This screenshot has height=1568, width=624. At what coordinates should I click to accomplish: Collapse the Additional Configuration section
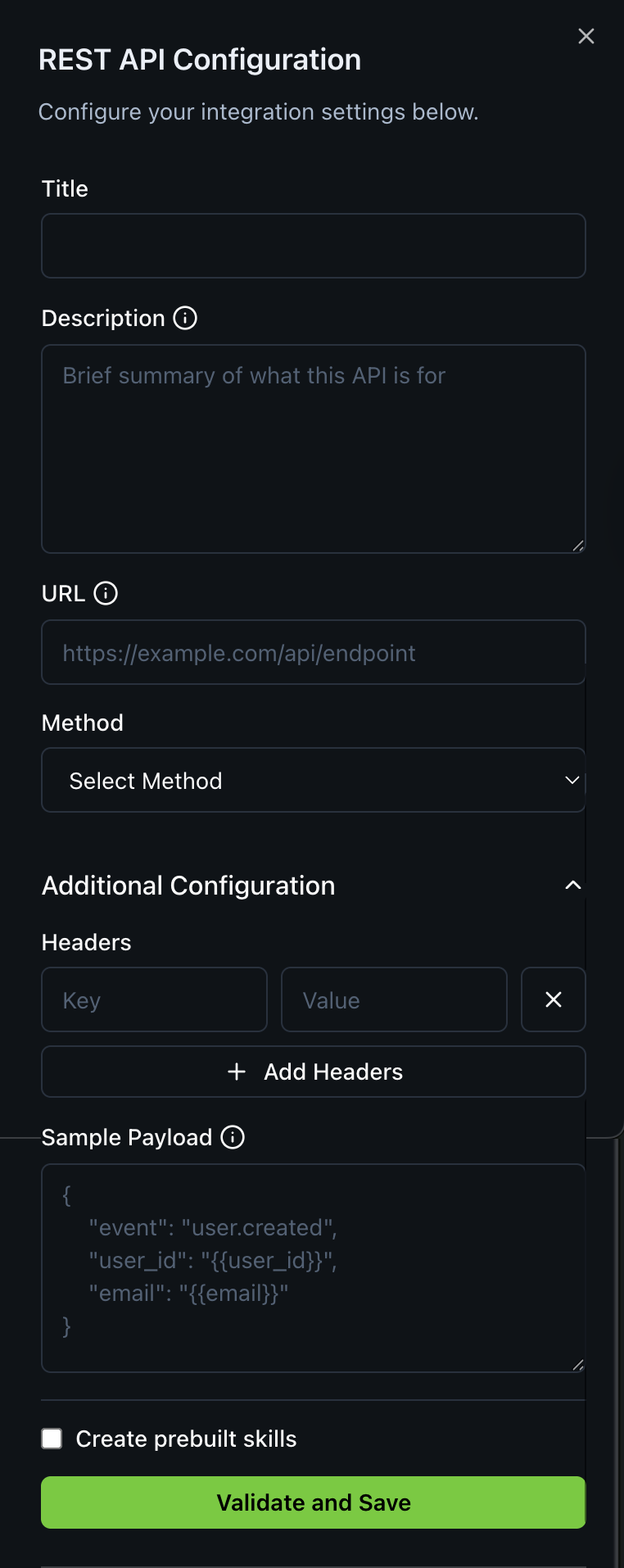[x=573, y=885]
